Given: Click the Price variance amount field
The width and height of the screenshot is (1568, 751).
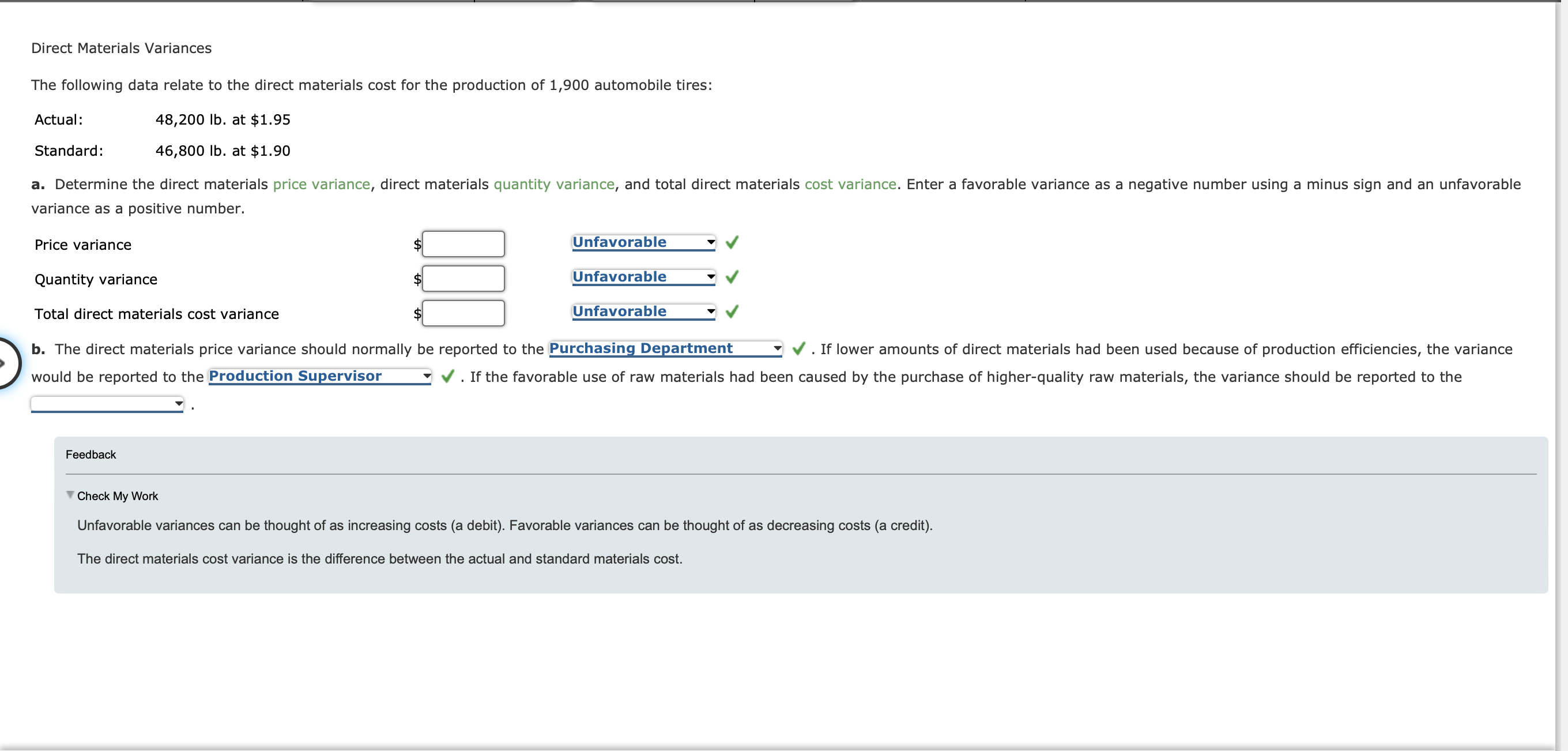Looking at the screenshot, I should (x=463, y=244).
